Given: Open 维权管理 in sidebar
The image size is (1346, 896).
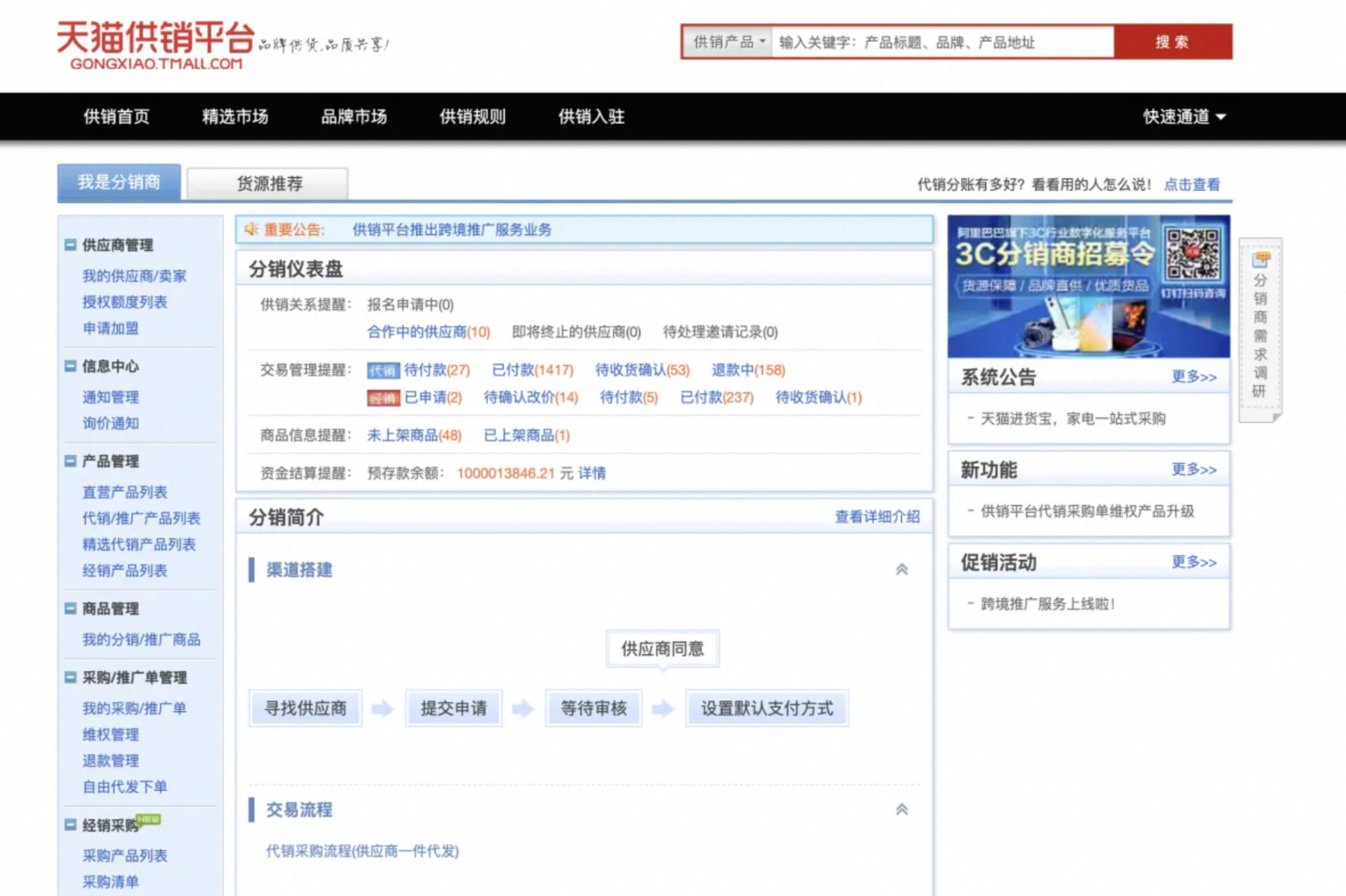Looking at the screenshot, I should (x=110, y=735).
